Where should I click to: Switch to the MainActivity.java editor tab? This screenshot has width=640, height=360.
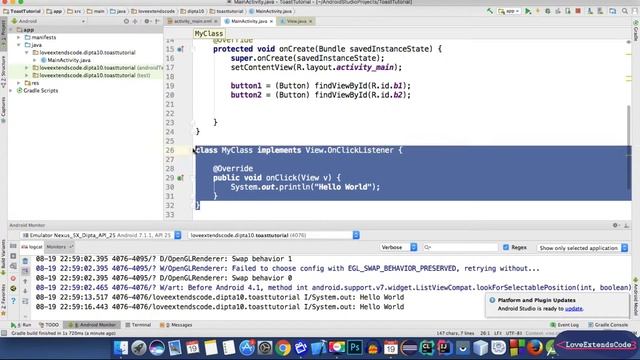248,21
